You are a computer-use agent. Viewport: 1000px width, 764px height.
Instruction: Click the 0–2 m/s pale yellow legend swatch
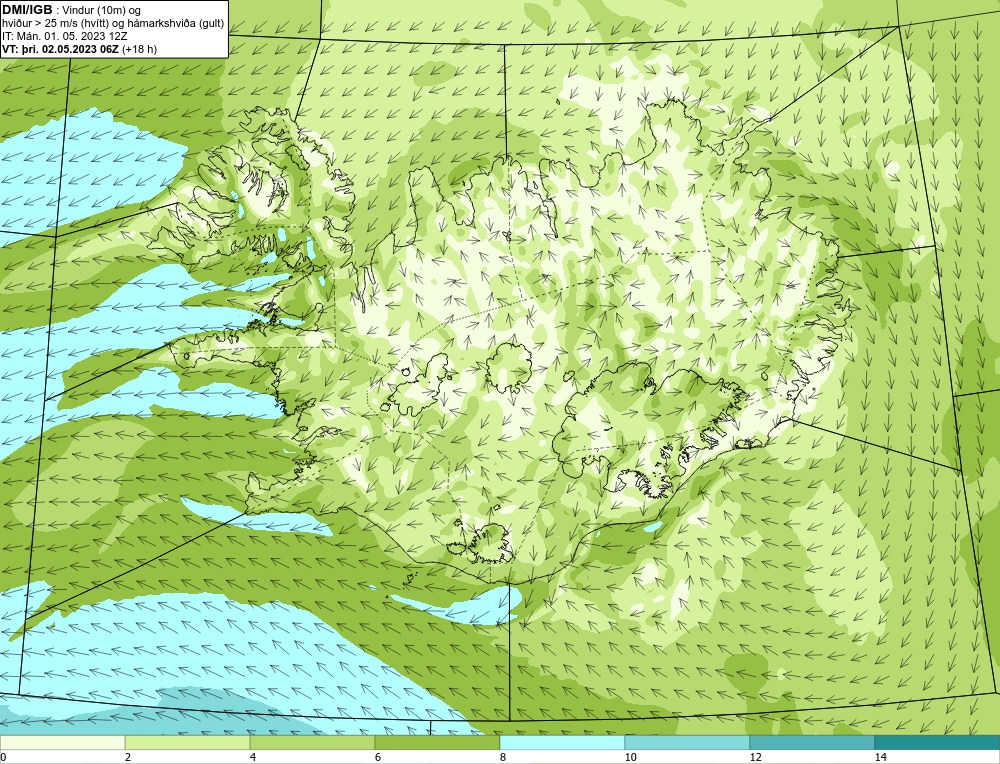[x=62, y=742]
